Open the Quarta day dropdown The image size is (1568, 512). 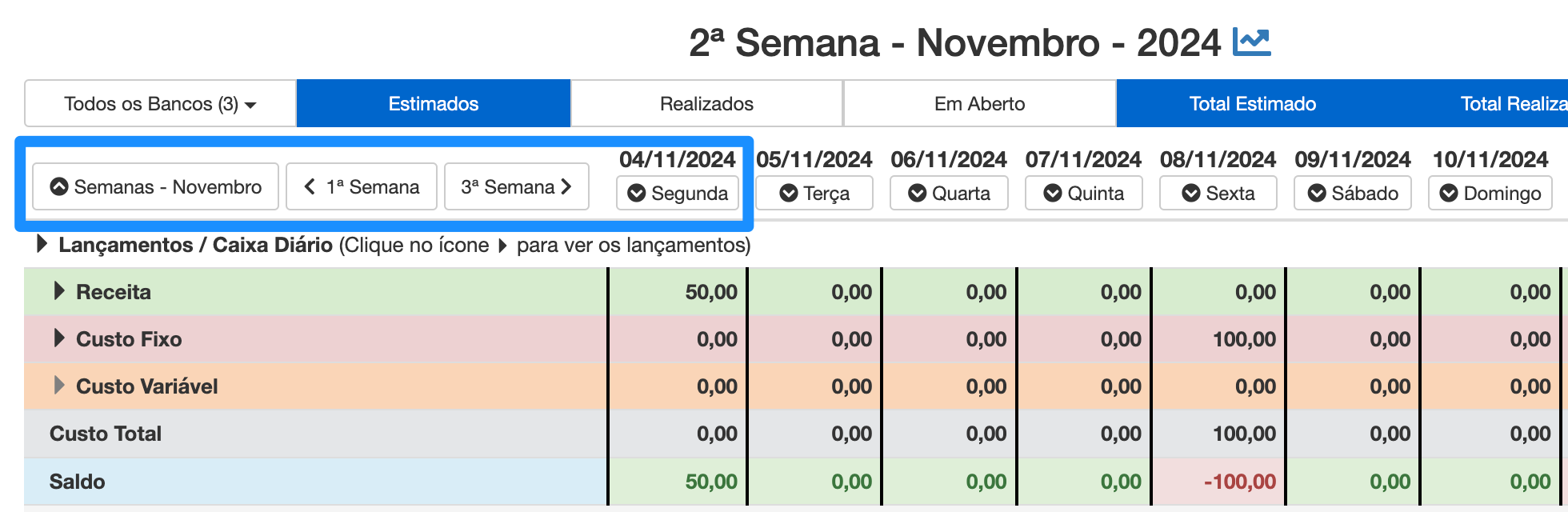point(949,194)
